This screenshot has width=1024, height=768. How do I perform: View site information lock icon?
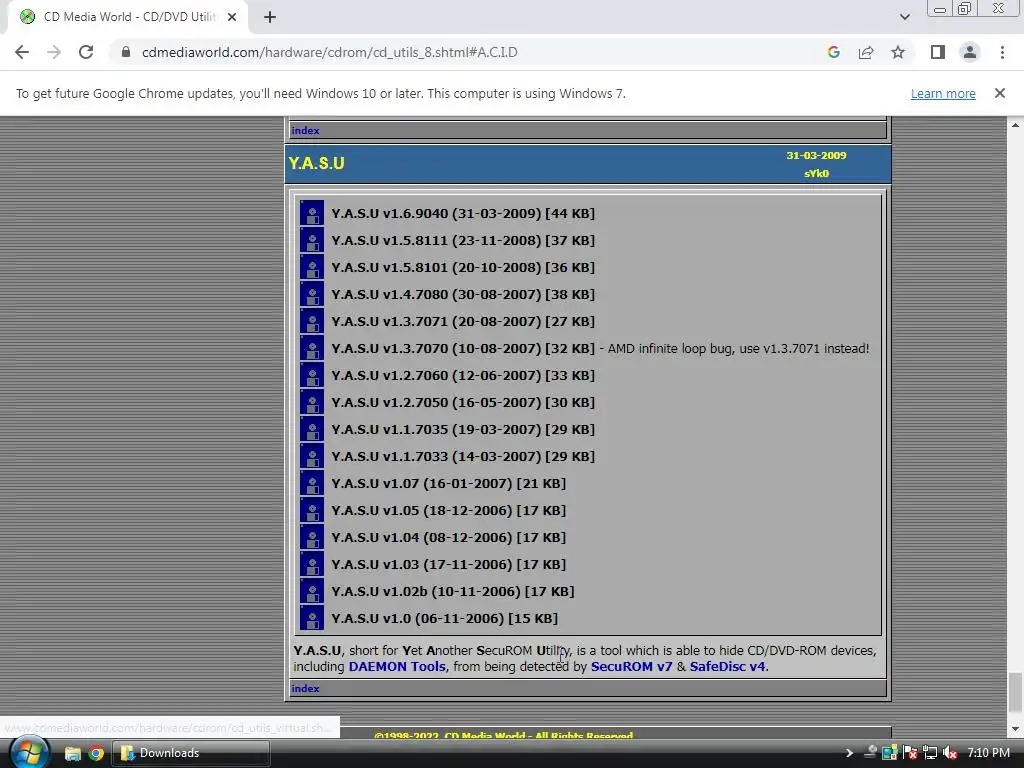126,52
